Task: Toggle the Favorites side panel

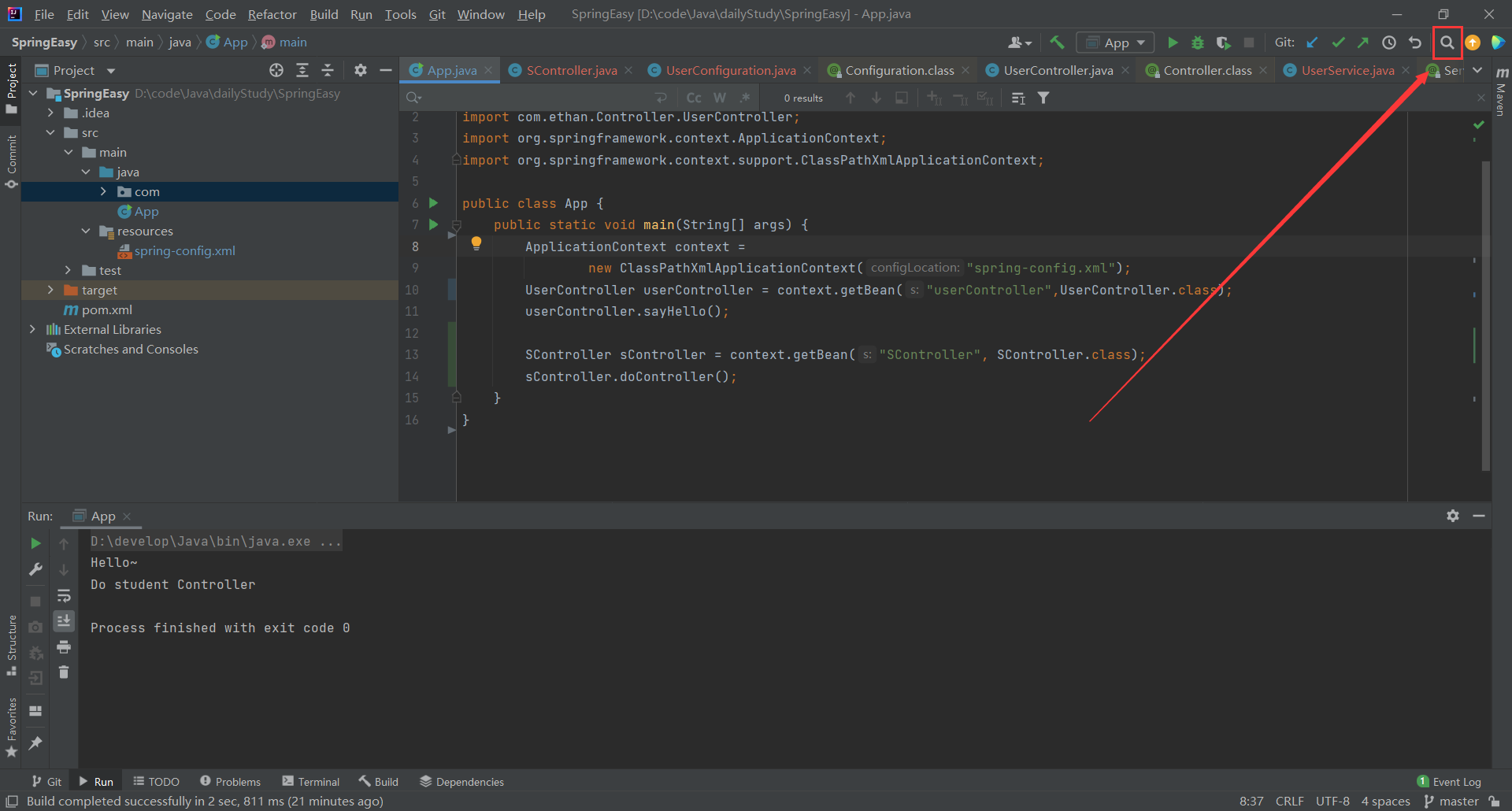Action: pos(12,728)
